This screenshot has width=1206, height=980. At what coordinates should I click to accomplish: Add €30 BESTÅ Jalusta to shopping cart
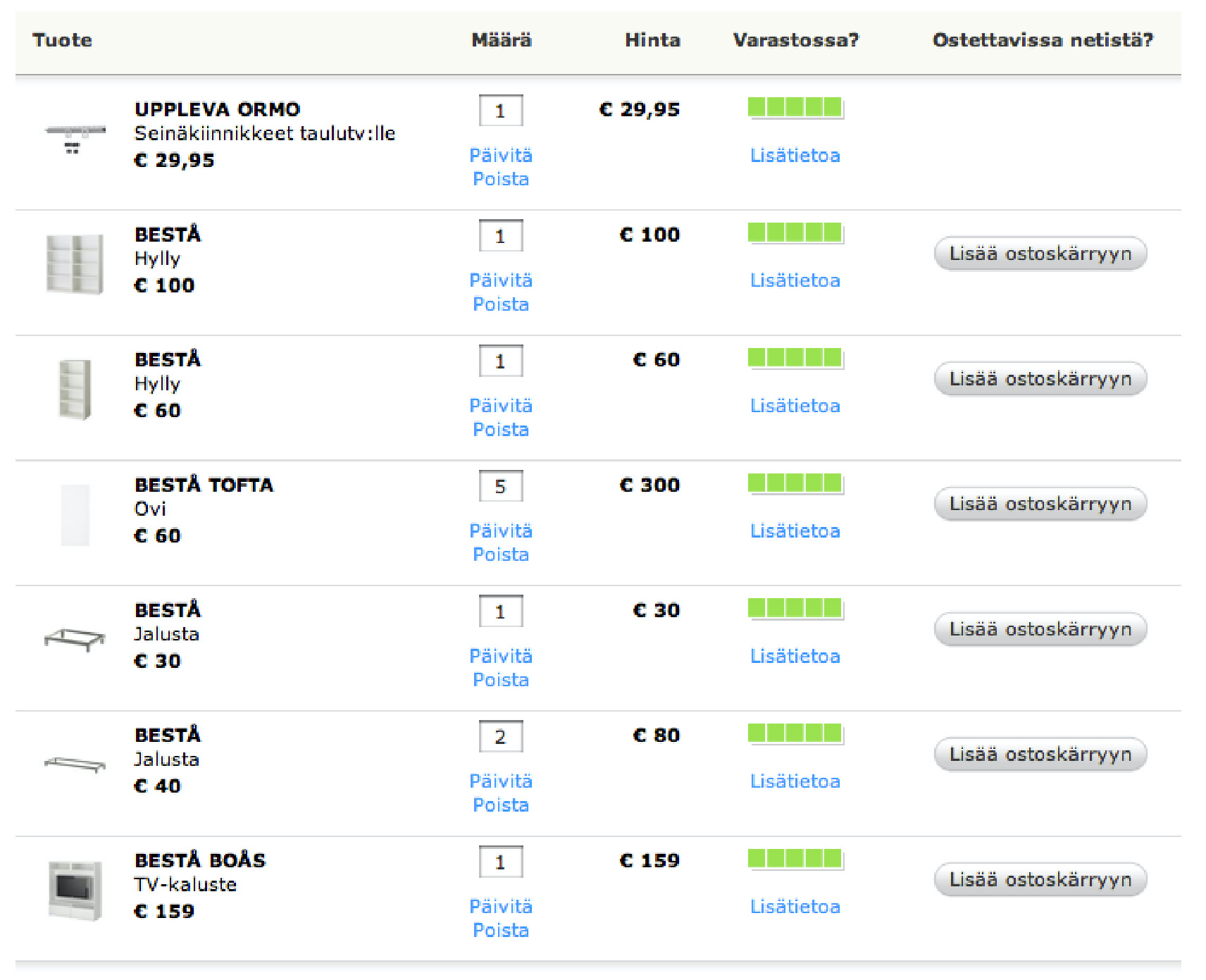tap(1040, 629)
